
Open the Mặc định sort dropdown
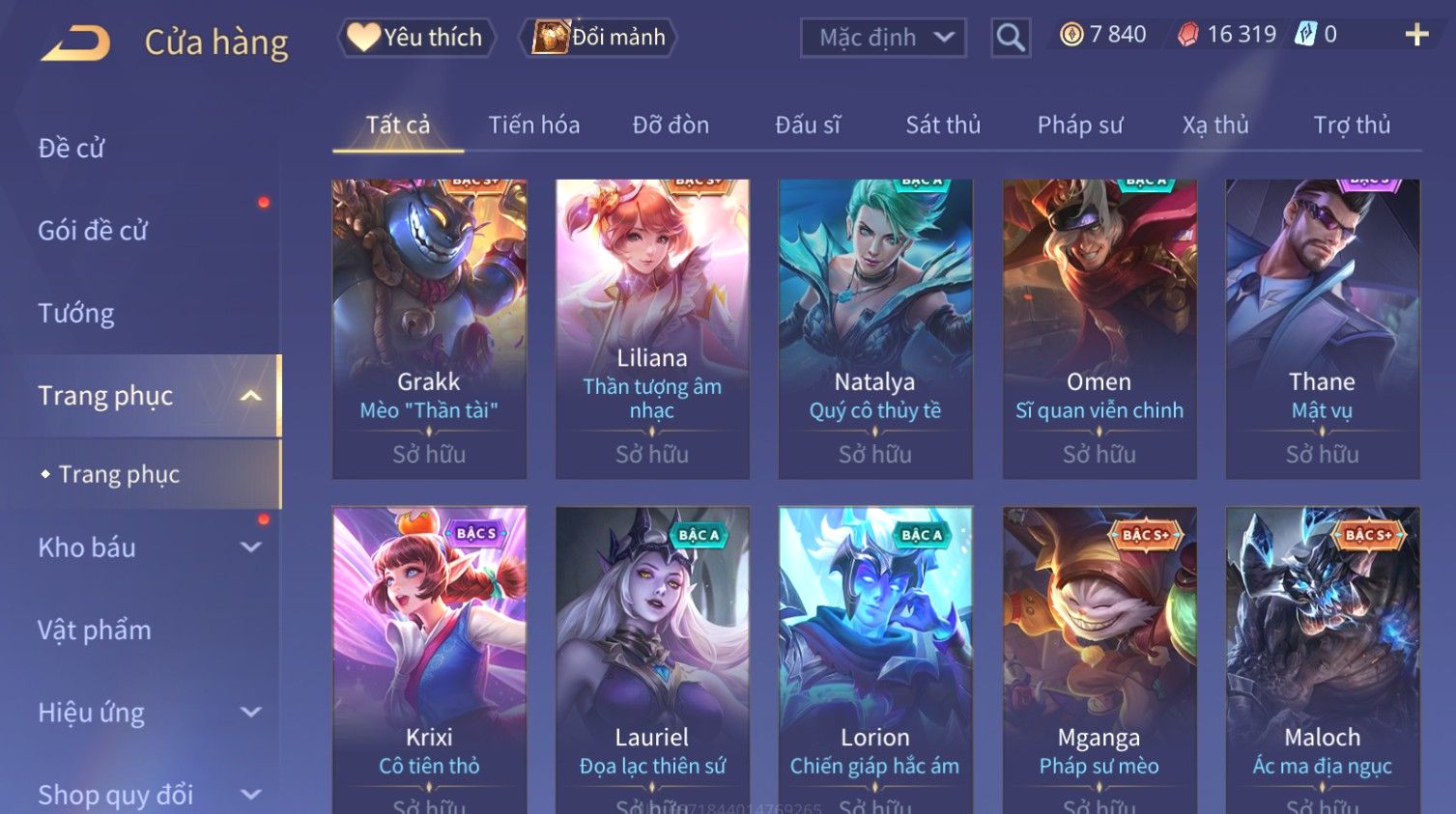883,38
